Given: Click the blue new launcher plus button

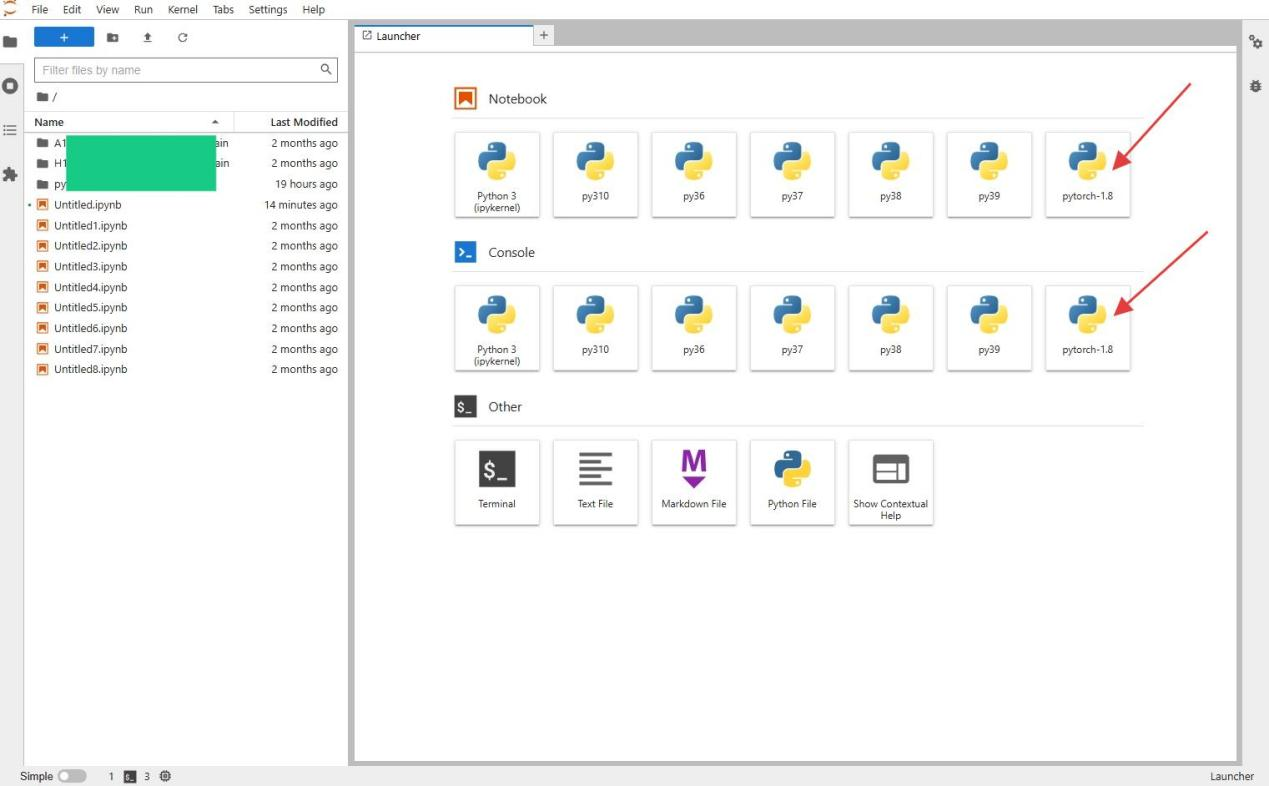Looking at the screenshot, I should [64, 37].
